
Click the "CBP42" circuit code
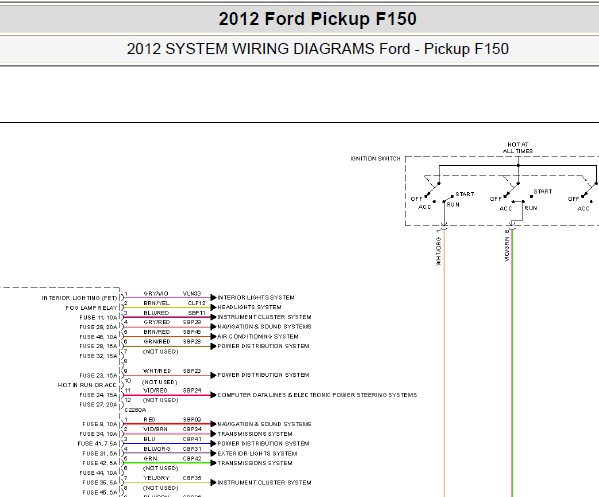tap(192, 458)
